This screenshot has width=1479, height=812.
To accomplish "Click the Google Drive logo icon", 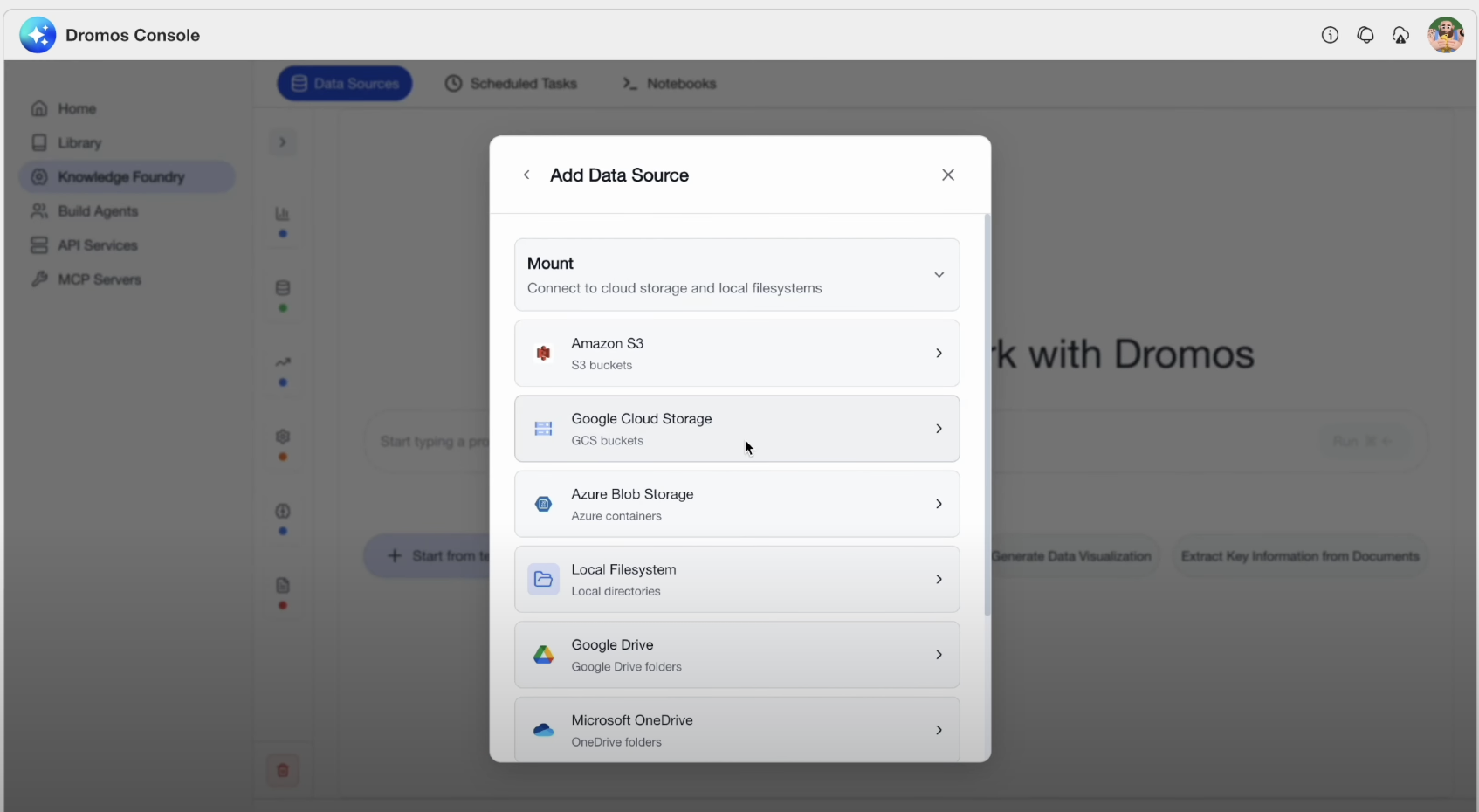I will 543,655.
